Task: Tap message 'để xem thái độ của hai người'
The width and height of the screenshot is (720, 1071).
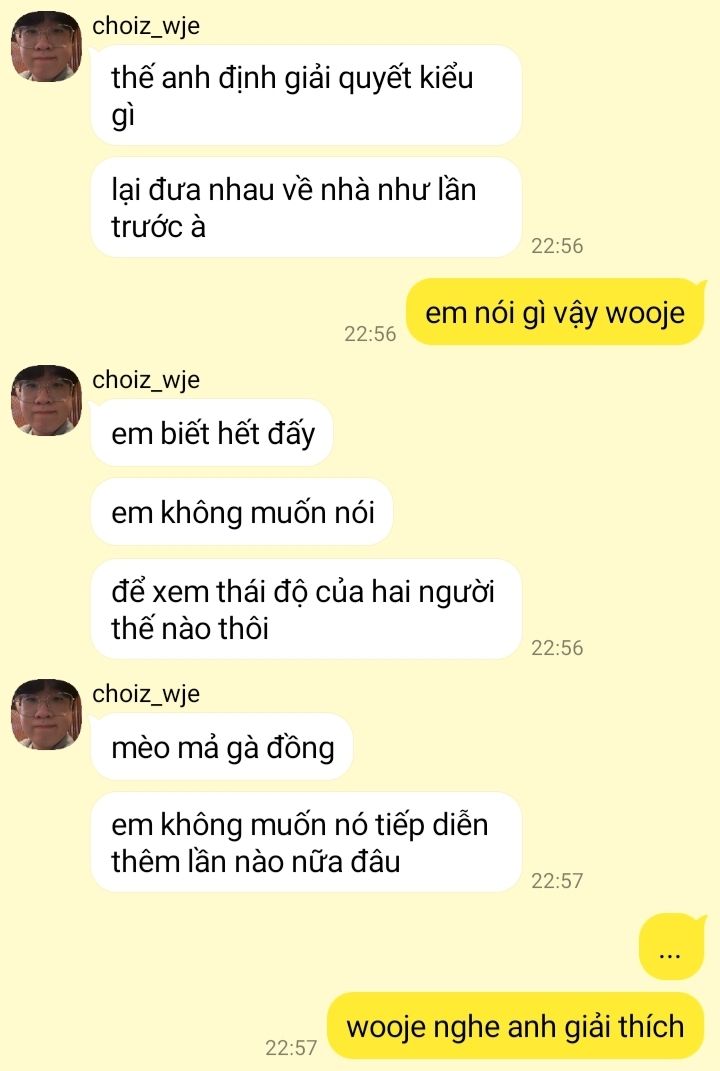Action: pyautogui.click(x=306, y=609)
